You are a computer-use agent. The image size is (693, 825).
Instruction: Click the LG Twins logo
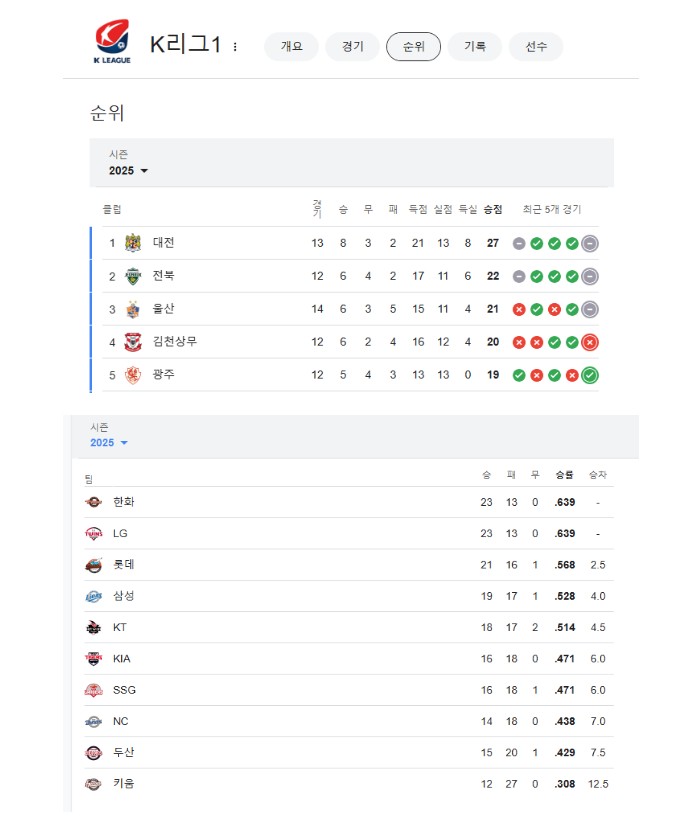94,534
